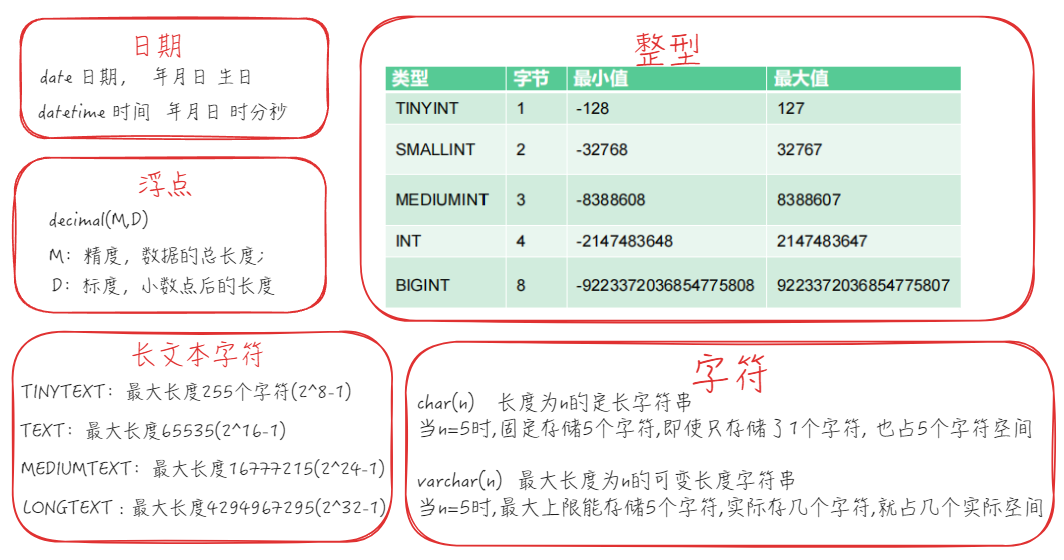Select the 'varchar(n) 最大长度为n的可变长度字符串' line
1064x560 pixels.
pyautogui.click(x=606, y=481)
